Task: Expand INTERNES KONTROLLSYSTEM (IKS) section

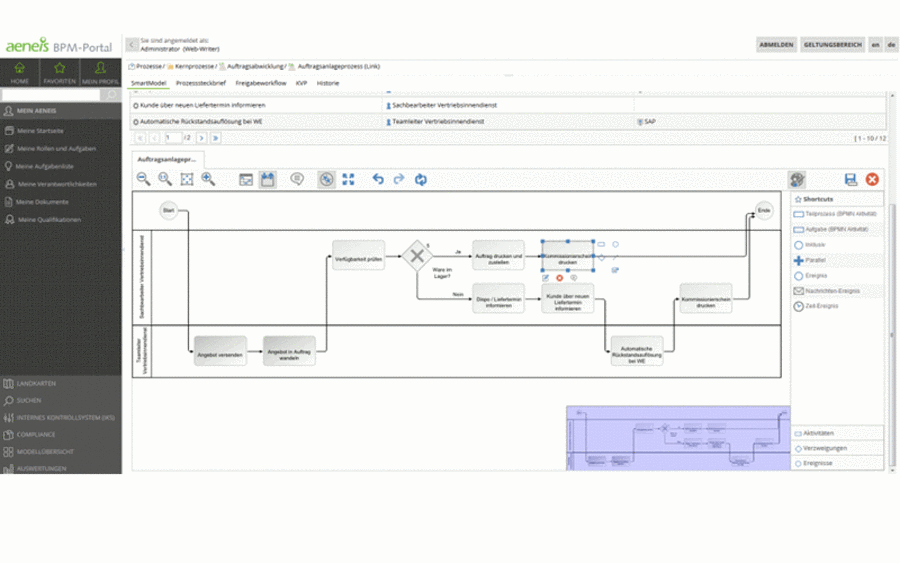Action: [60, 418]
